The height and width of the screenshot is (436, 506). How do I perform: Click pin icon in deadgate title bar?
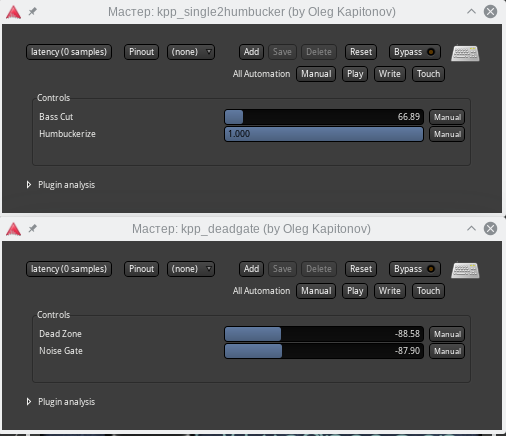(32, 229)
